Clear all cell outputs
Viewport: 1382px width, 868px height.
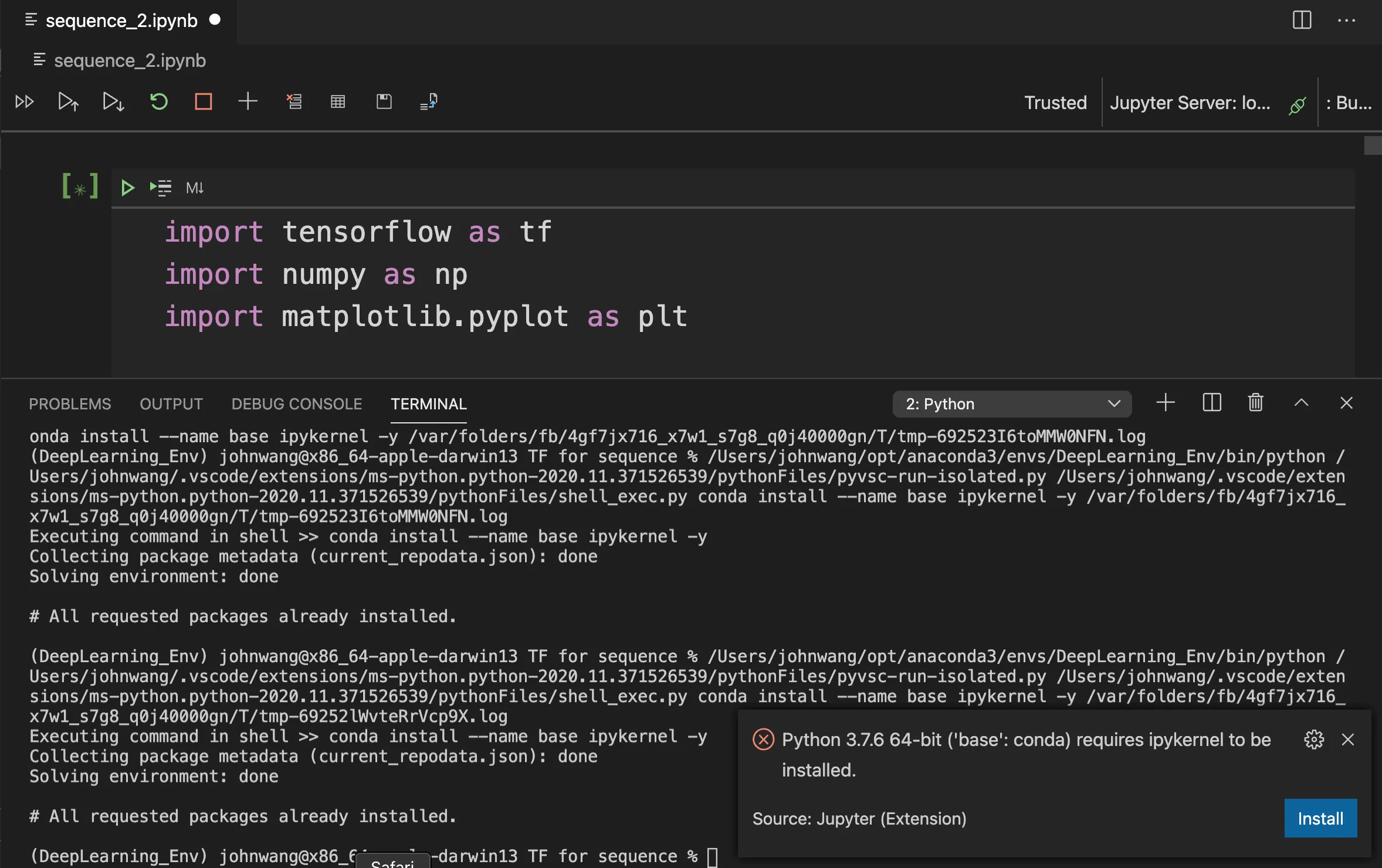(x=294, y=101)
